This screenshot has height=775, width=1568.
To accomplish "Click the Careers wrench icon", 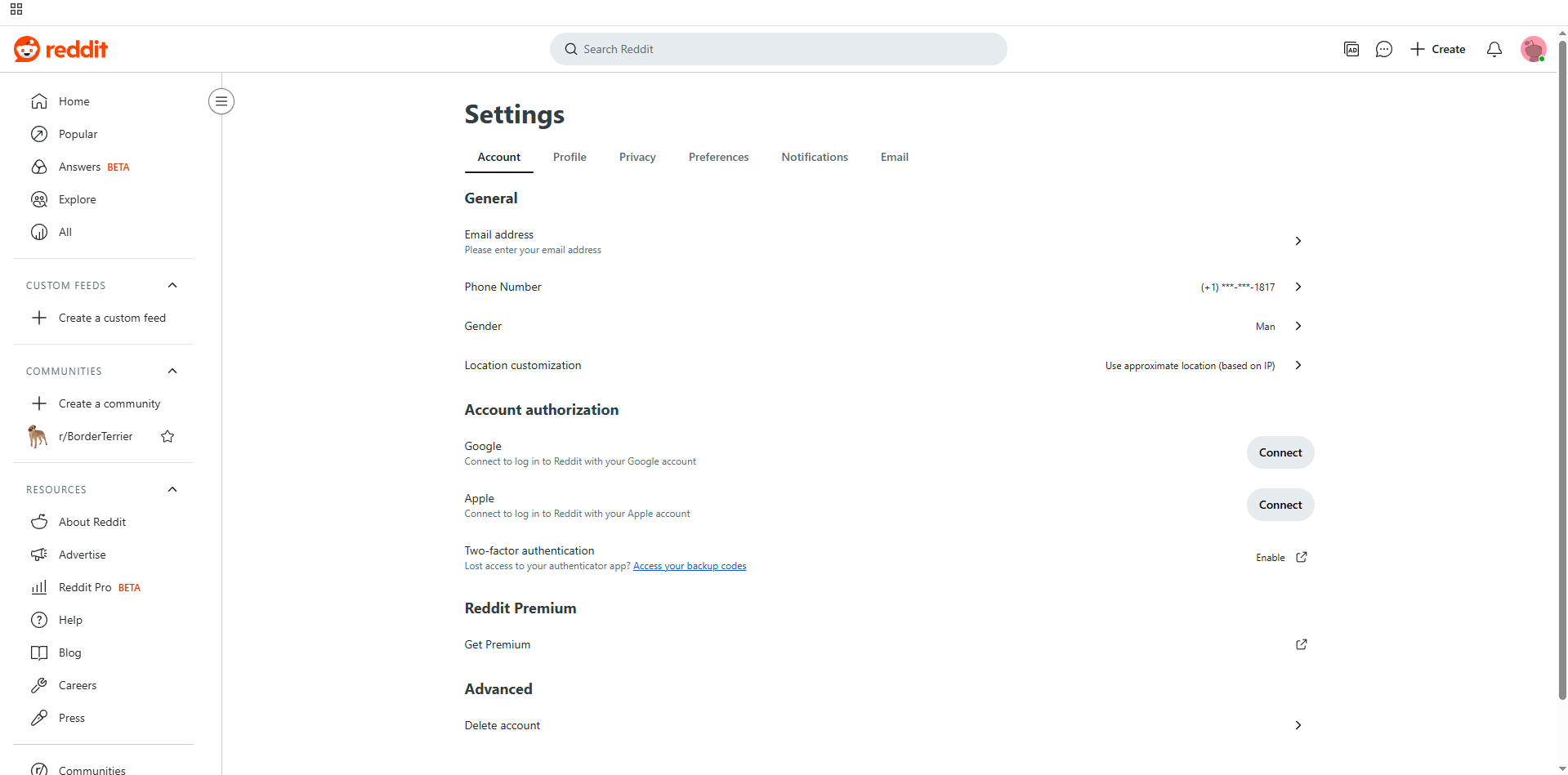I will tap(39, 685).
